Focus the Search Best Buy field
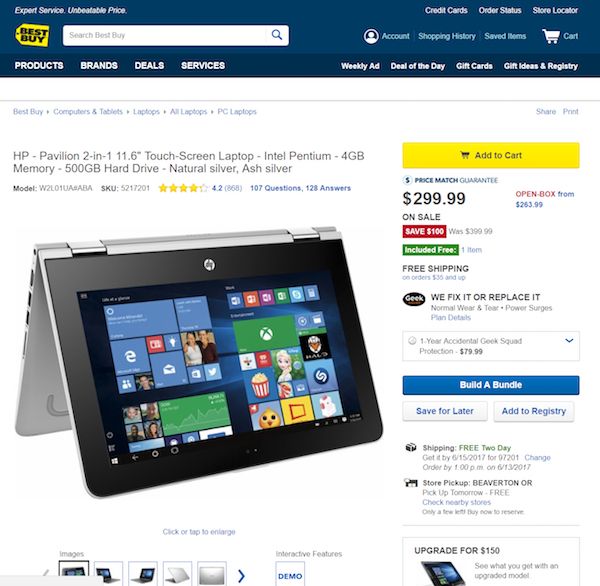This screenshot has width=600, height=586. click(165, 35)
